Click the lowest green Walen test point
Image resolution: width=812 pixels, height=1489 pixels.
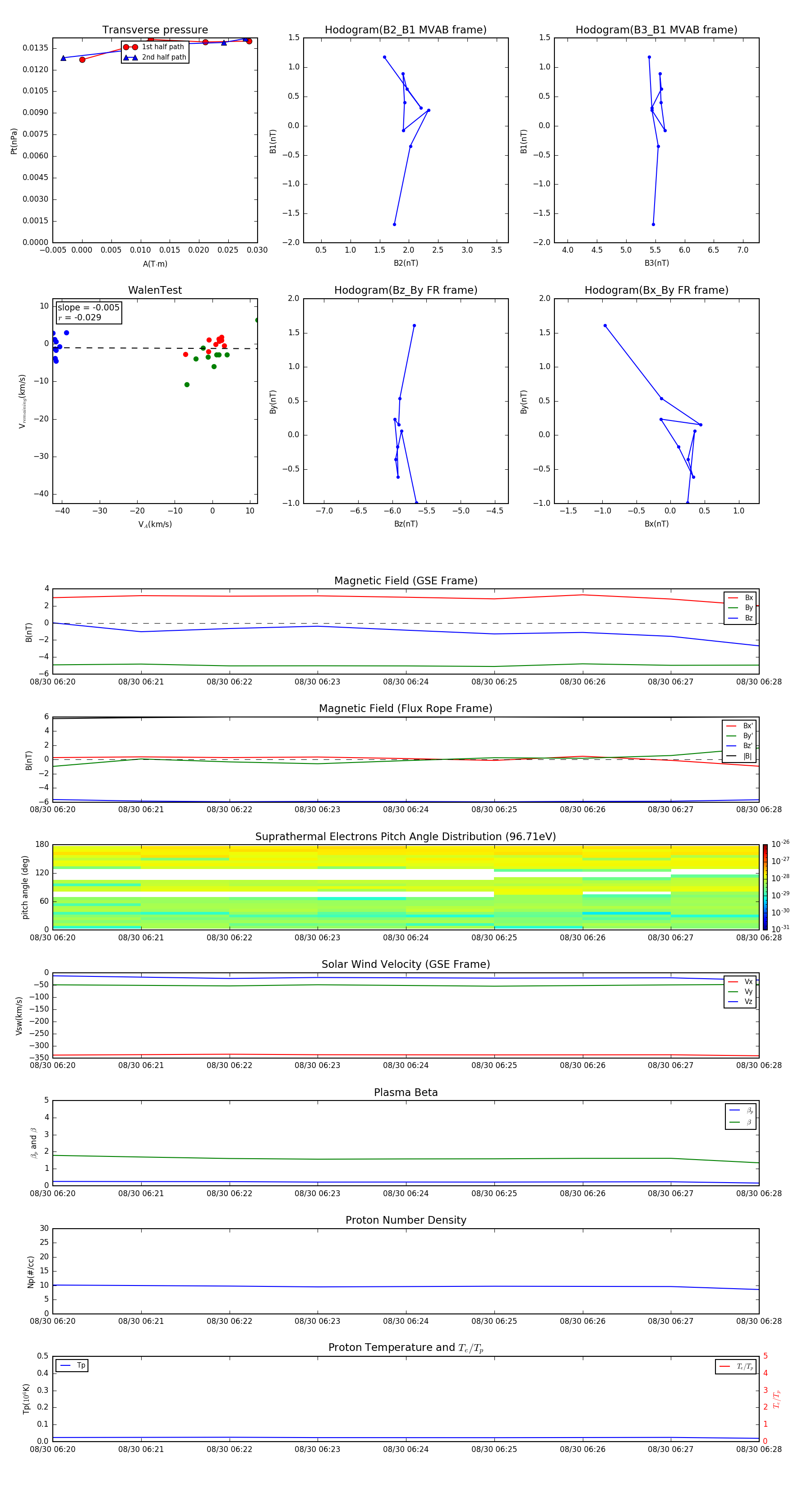187,384
